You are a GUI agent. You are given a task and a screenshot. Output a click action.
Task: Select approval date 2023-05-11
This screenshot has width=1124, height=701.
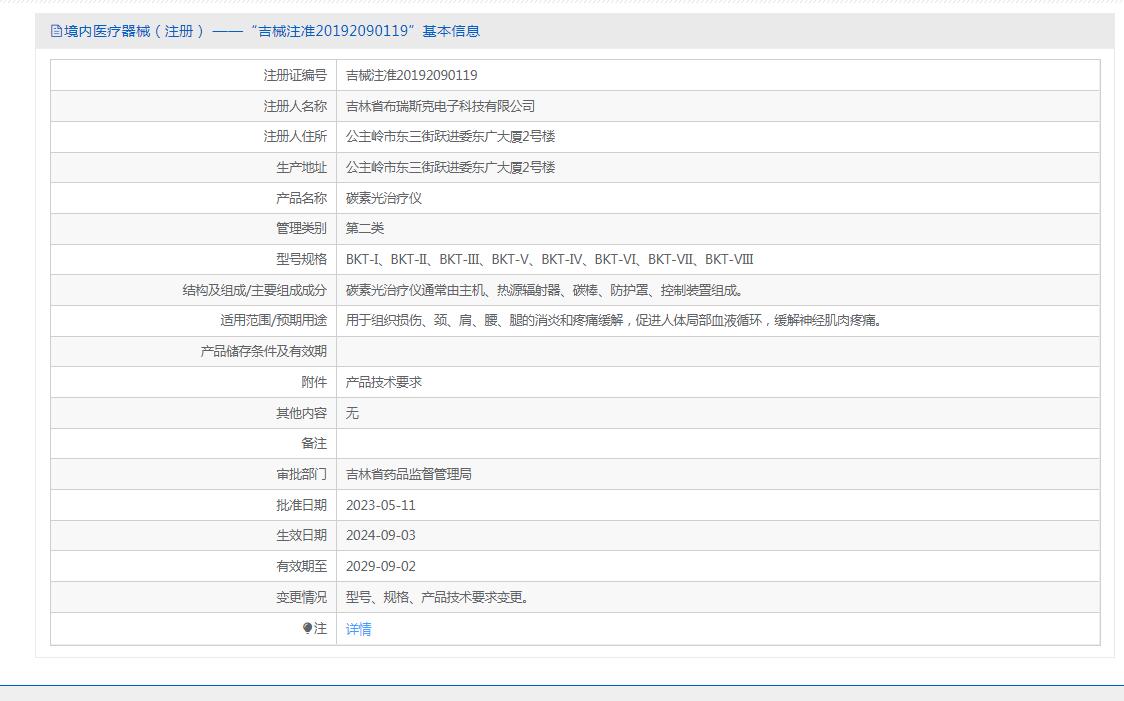point(381,505)
